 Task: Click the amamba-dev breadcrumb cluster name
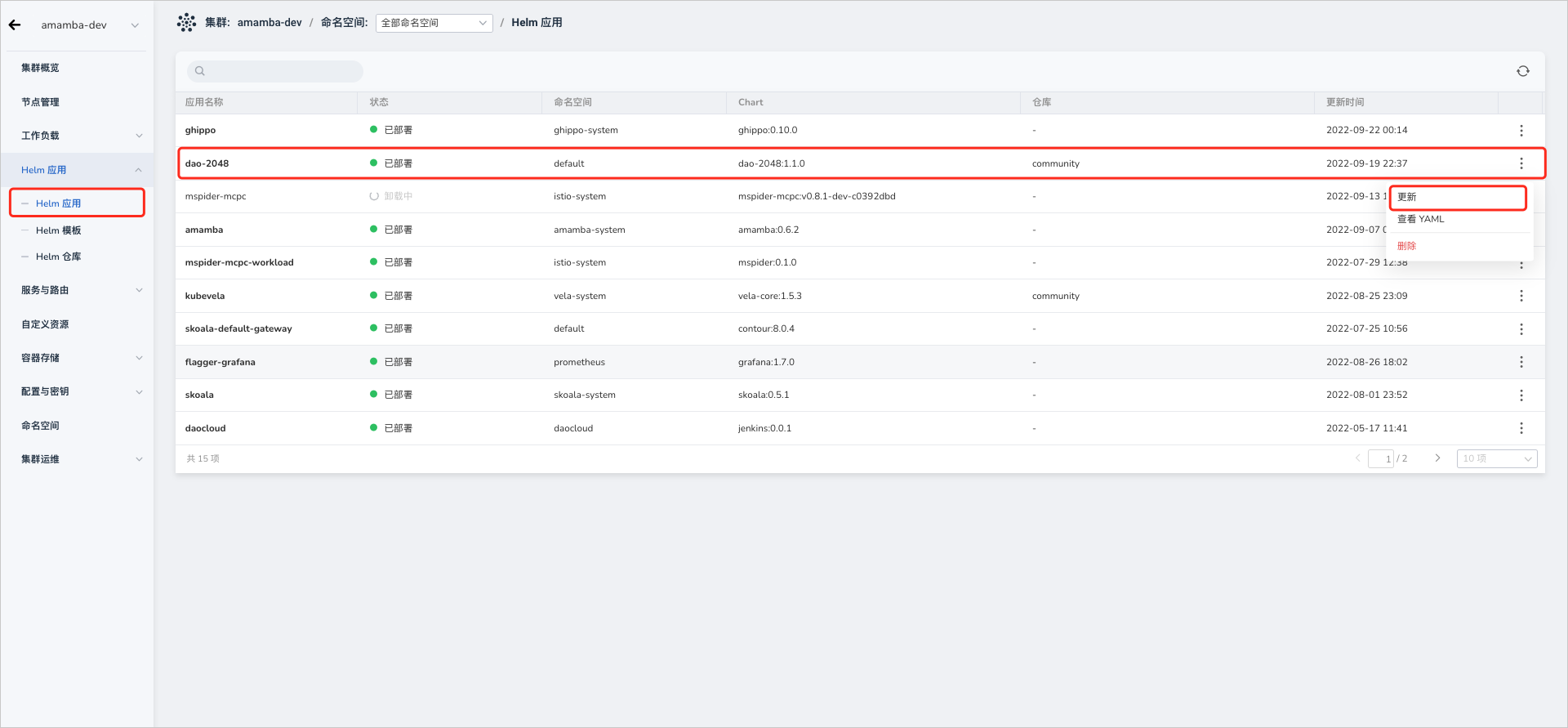[x=269, y=23]
